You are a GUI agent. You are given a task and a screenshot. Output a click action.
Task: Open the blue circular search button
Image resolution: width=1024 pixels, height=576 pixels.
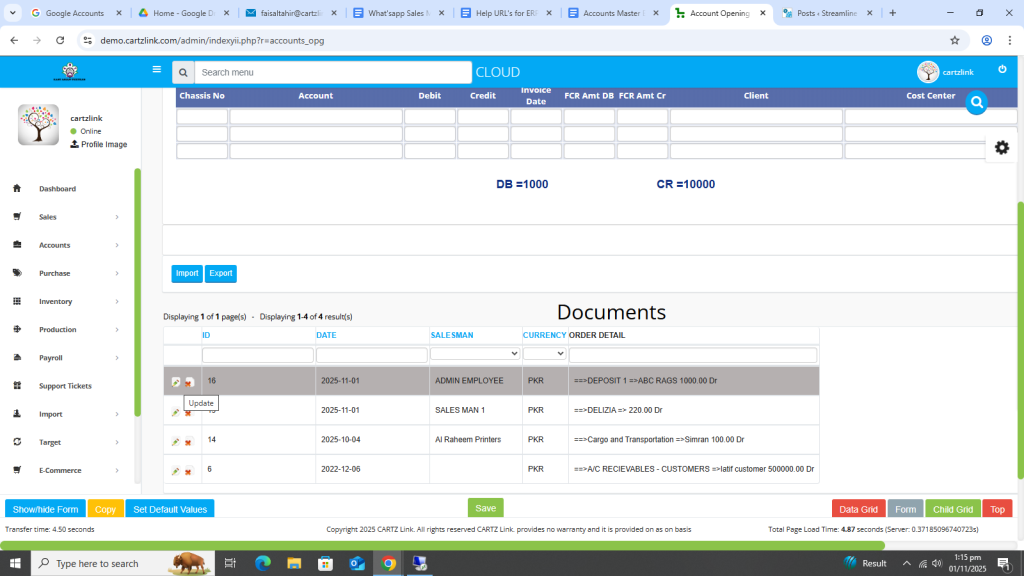pyautogui.click(x=977, y=102)
